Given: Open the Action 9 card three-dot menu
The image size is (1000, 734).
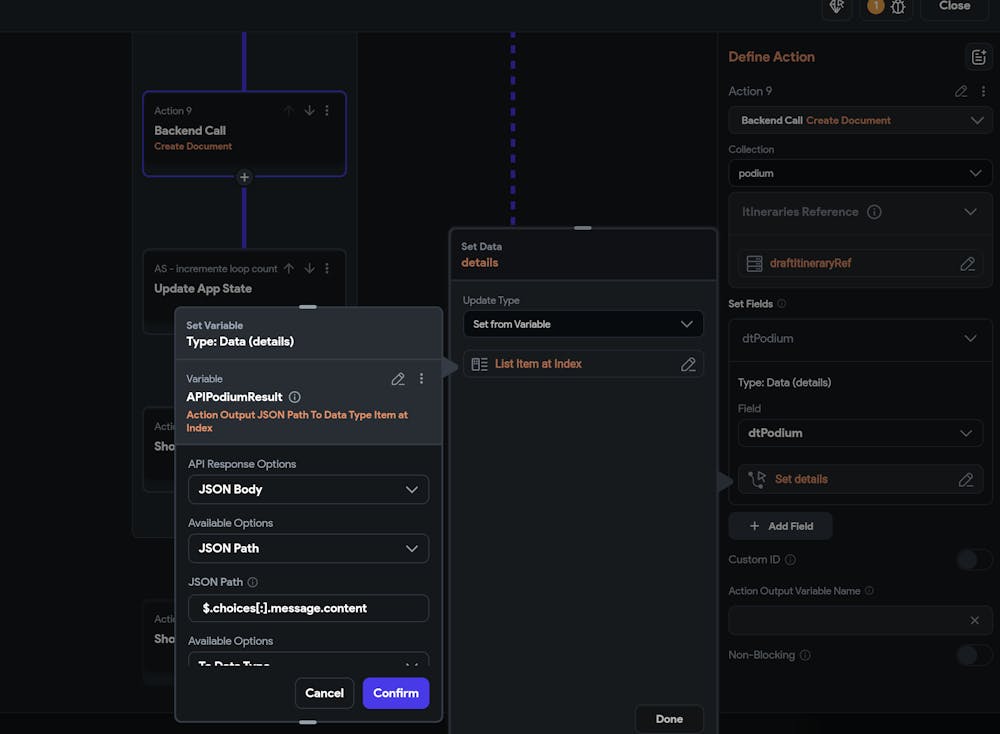Looking at the screenshot, I should pos(327,110).
